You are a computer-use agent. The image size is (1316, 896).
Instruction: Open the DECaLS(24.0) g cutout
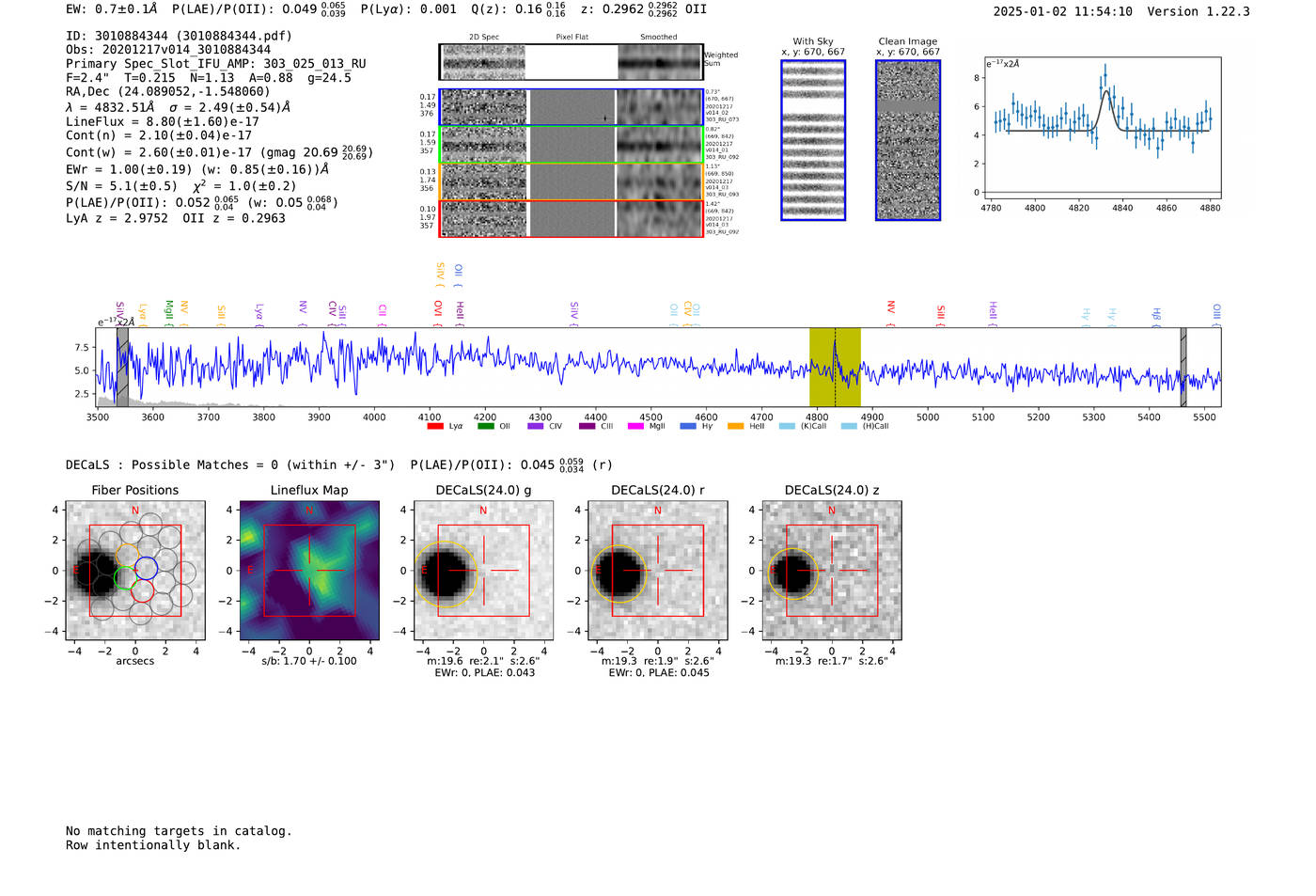(484, 571)
